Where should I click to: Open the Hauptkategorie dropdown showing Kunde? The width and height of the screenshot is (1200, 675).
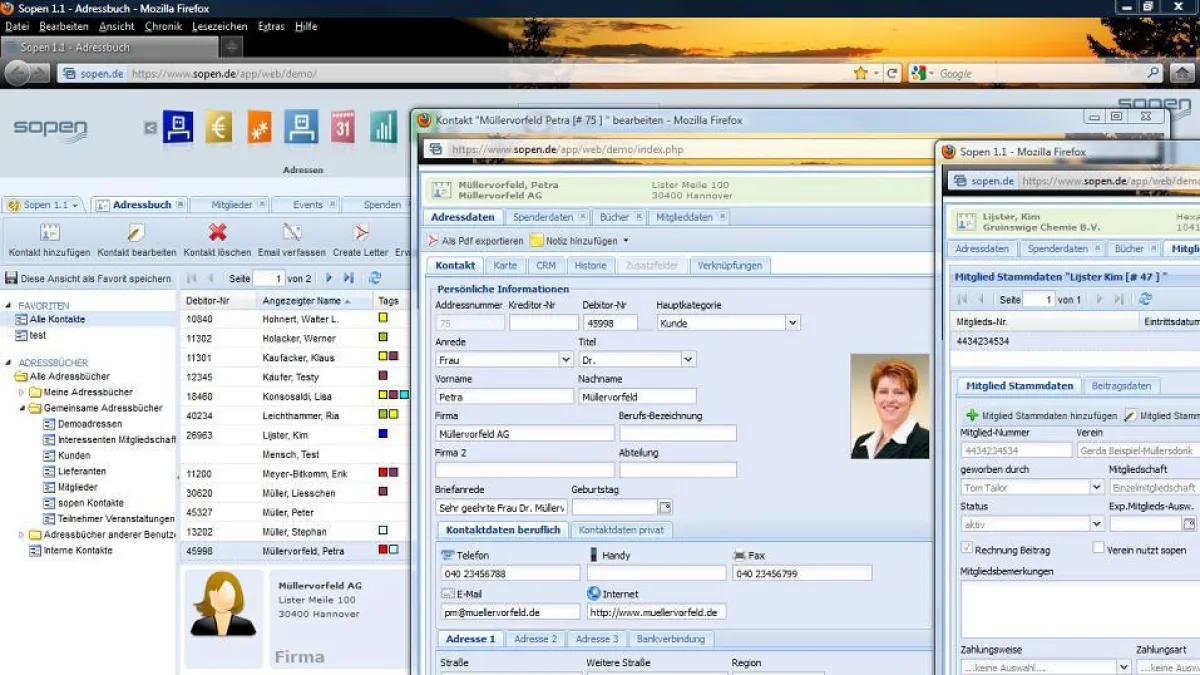[x=793, y=322]
